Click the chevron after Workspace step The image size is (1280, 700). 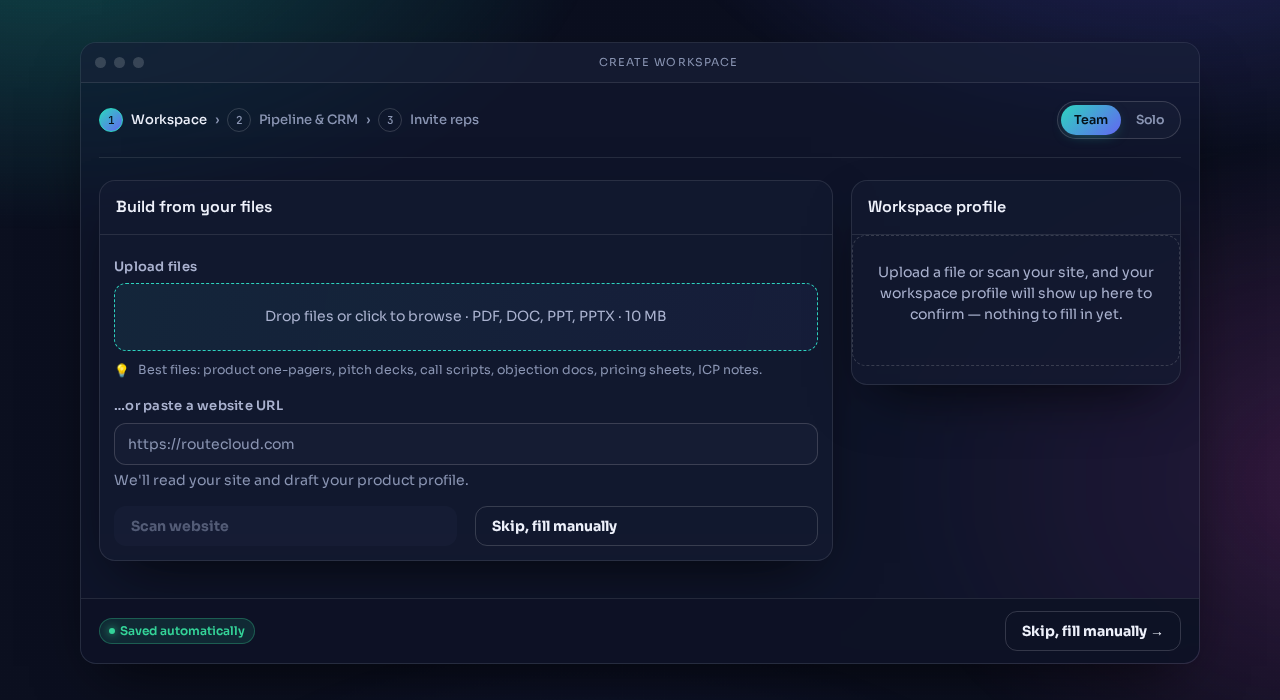pos(217,120)
